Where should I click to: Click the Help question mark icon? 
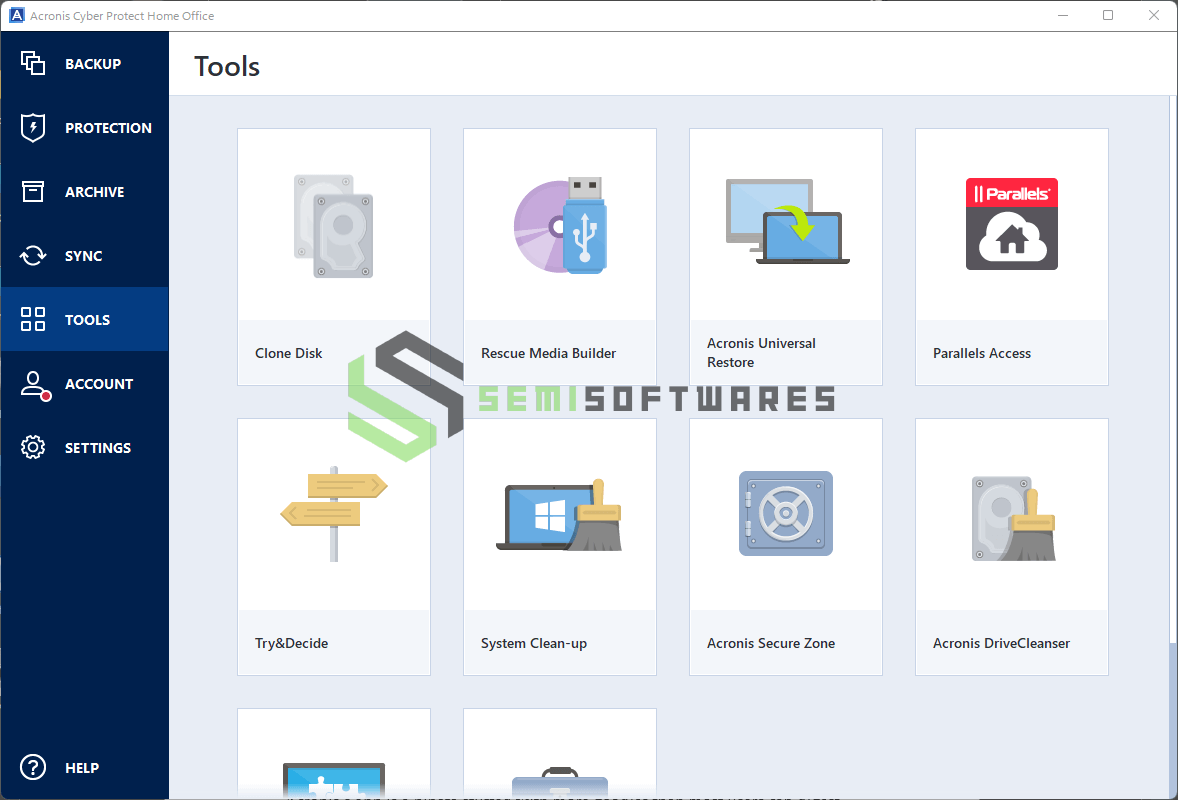(32, 768)
